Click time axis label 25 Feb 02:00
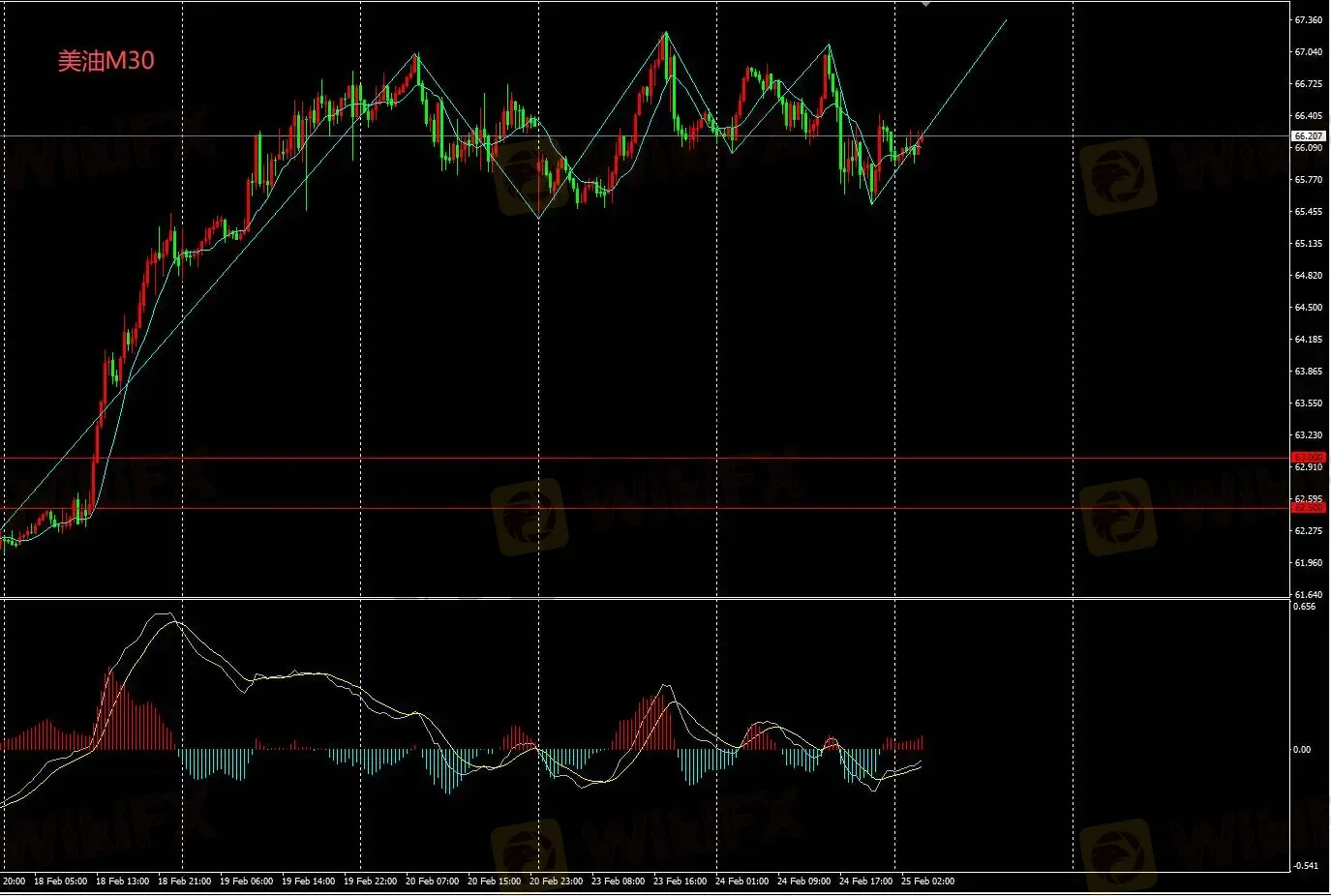 (x=927, y=881)
